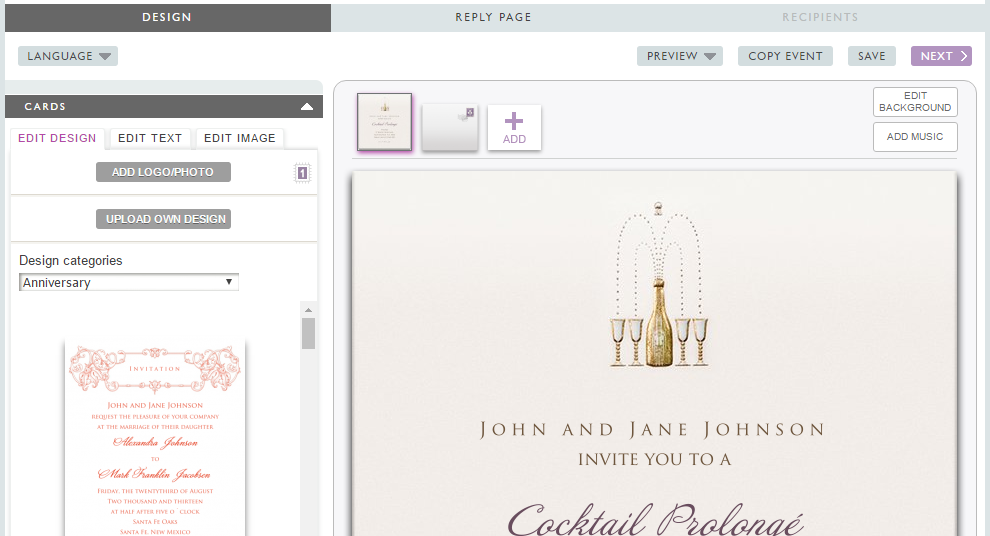The height and width of the screenshot is (536, 990).
Task: Click NEXT to proceed
Action: tap(941, 56)
